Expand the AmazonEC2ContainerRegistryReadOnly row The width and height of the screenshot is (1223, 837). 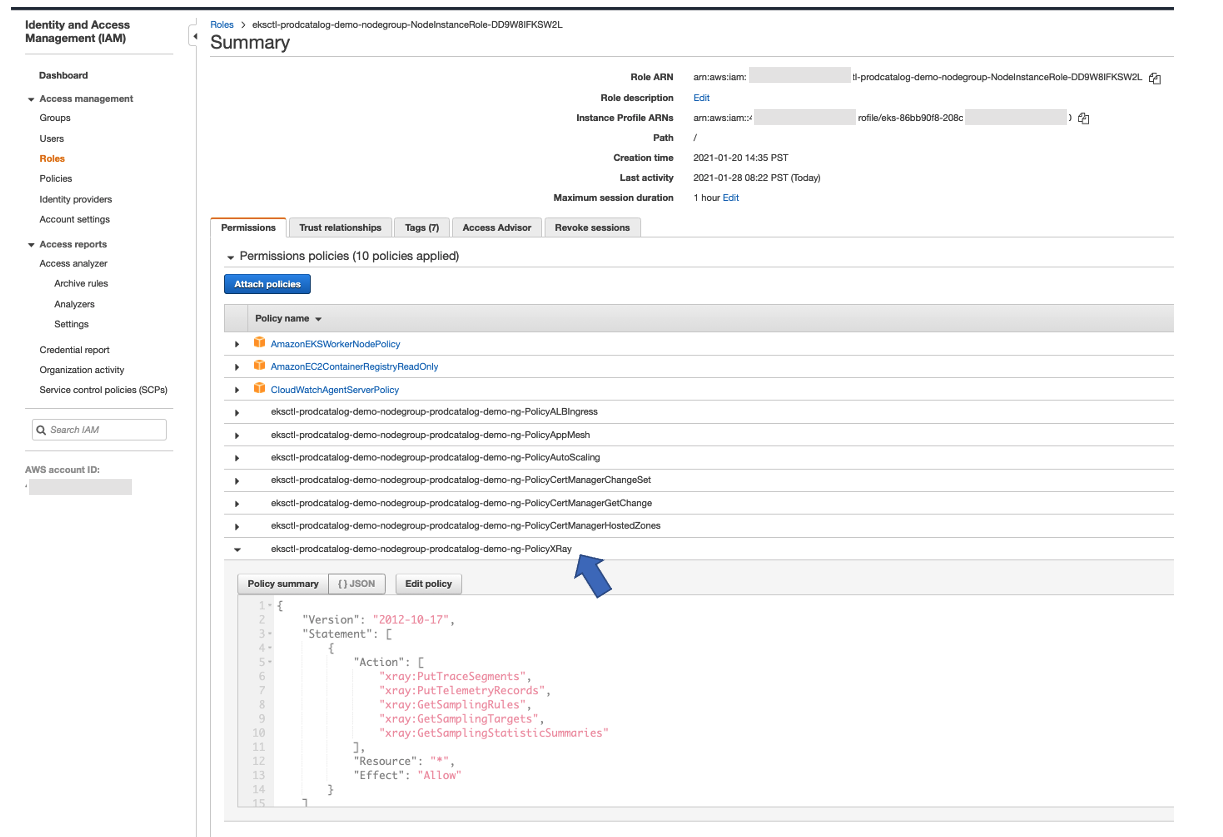coord(237,367)
